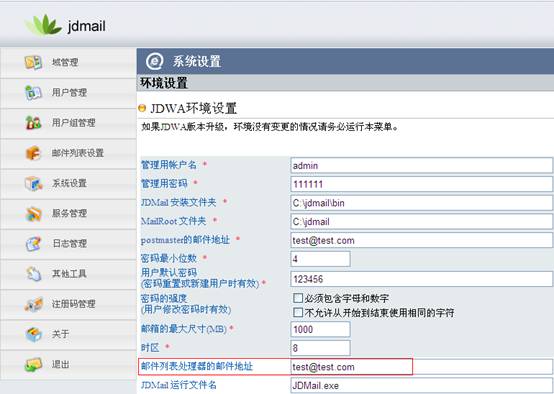
Task: Click the 管理用密码 label
Action: click(x=164, y=183)
